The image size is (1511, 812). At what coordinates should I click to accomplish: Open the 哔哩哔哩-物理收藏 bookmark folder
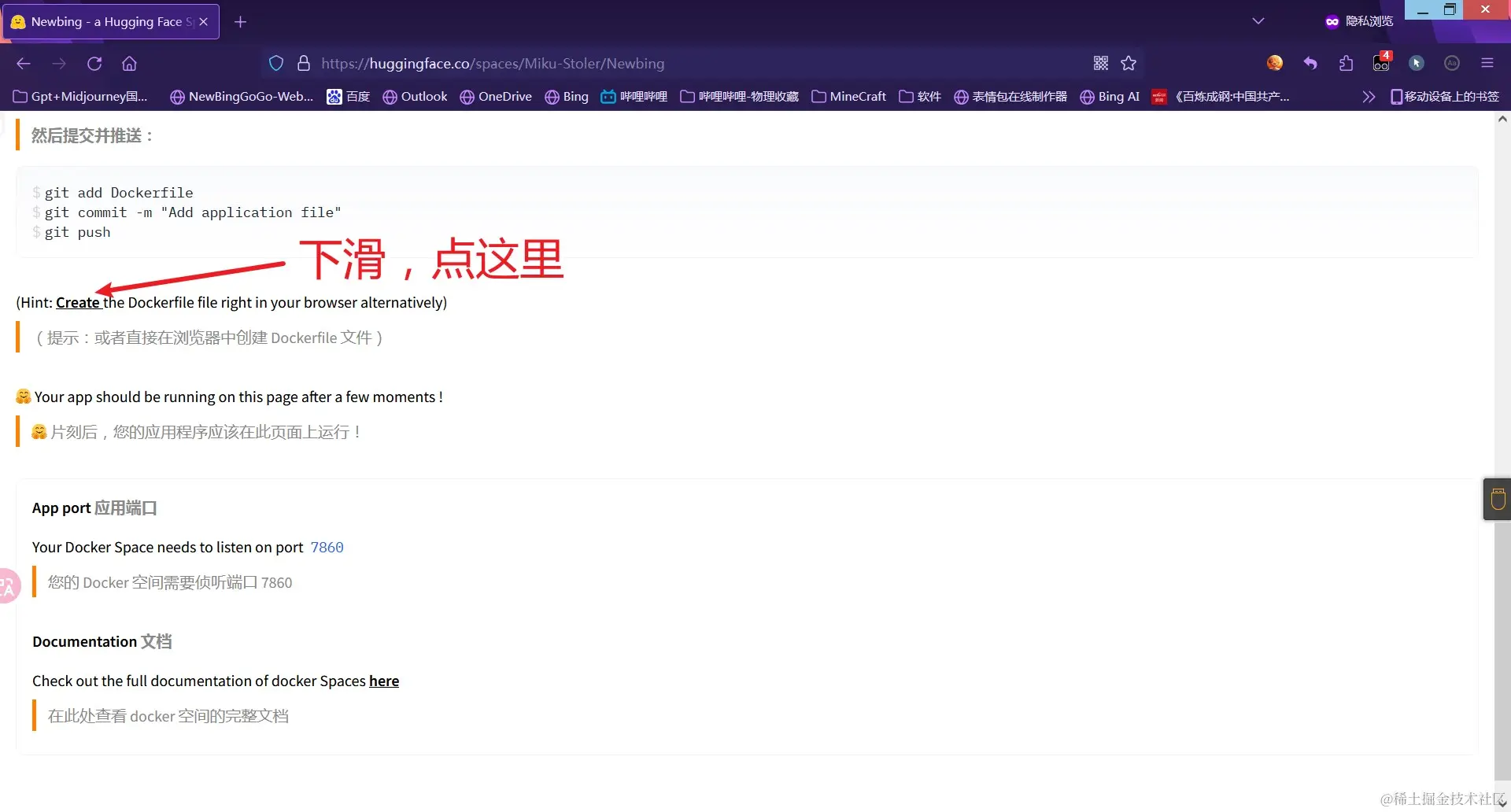click(739, 97)
